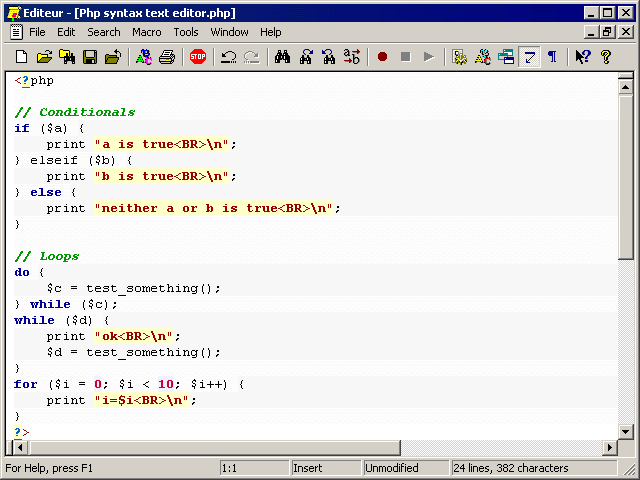Toggle word wrap with the pressed Z-arrow button
The image size is (640, 480).
529,57
